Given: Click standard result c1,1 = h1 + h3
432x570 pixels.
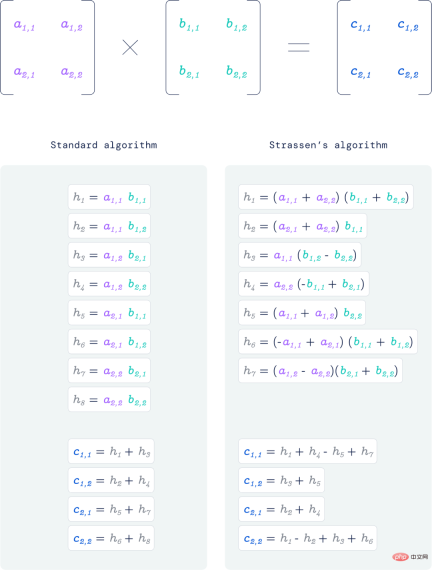Looking at the screenshot, I should (x=111, y=451).
